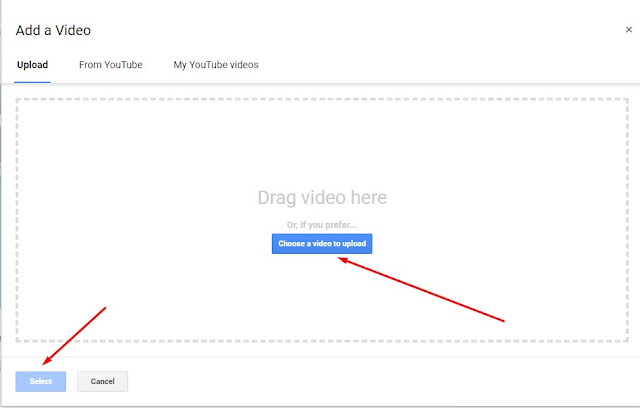Click Choose a video to upload button
Image resolution: width=640 pixels, height=408 pixels.
[x=322, y=244]
